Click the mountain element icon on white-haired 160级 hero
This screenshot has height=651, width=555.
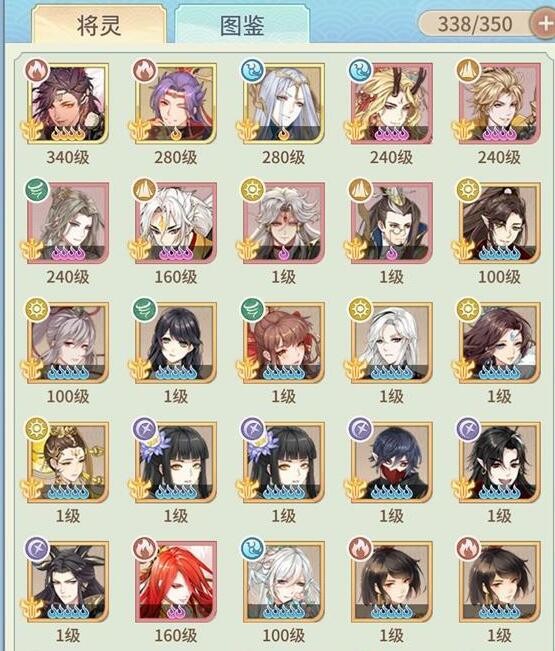tap(144, 190)
